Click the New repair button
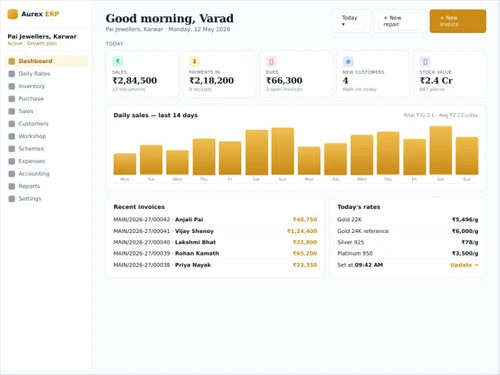Image resolution: width=500 pixels, height=375 pixels. 400,21
